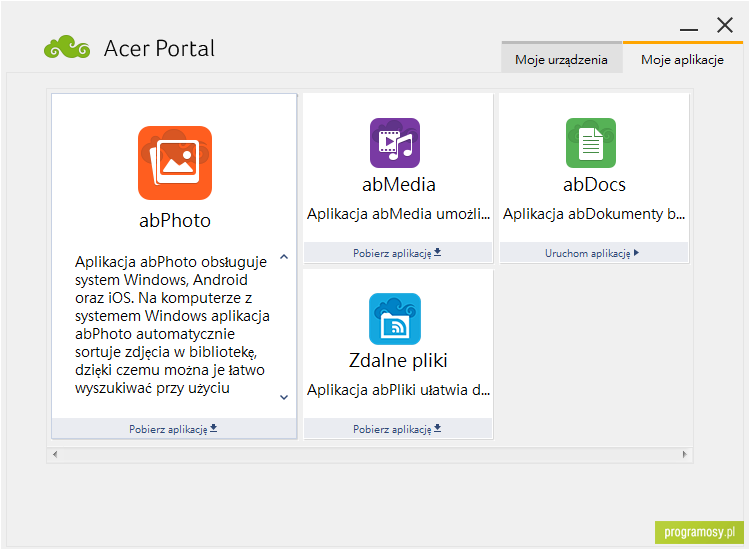Image resolution: width=750 pixels, height=550 pixels.
Task: Click the Acer Portal cloud logo
Action: point(67,47)
